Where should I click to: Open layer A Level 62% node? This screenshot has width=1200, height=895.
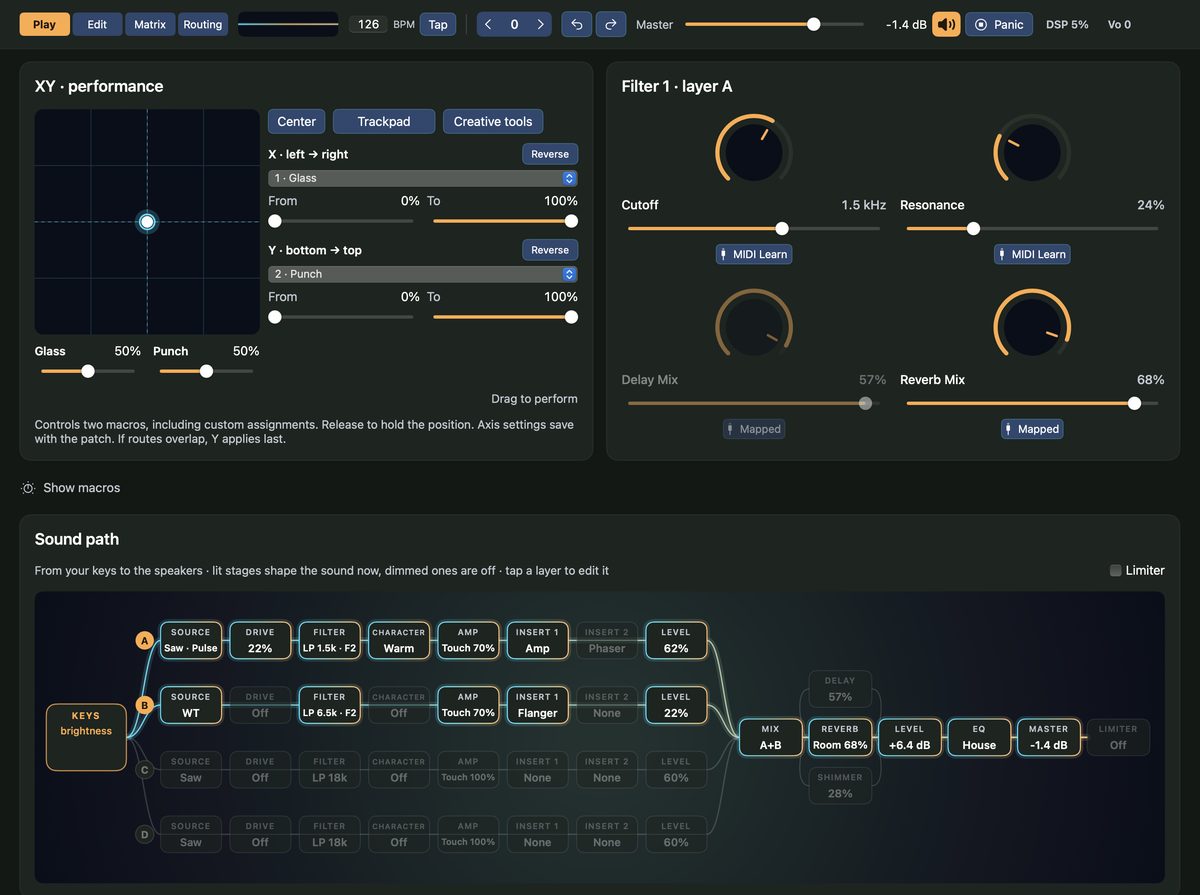pos(676,641)
